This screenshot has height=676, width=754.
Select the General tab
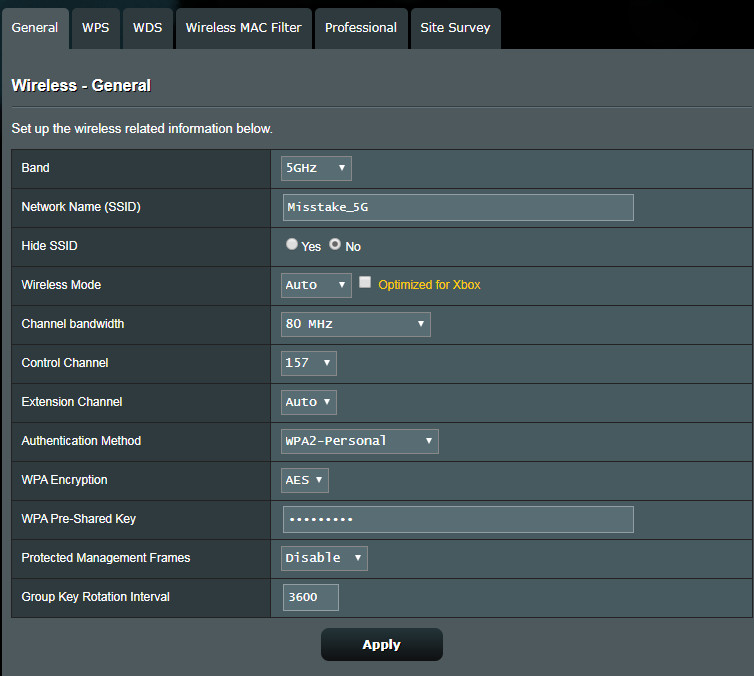(35, 28)
